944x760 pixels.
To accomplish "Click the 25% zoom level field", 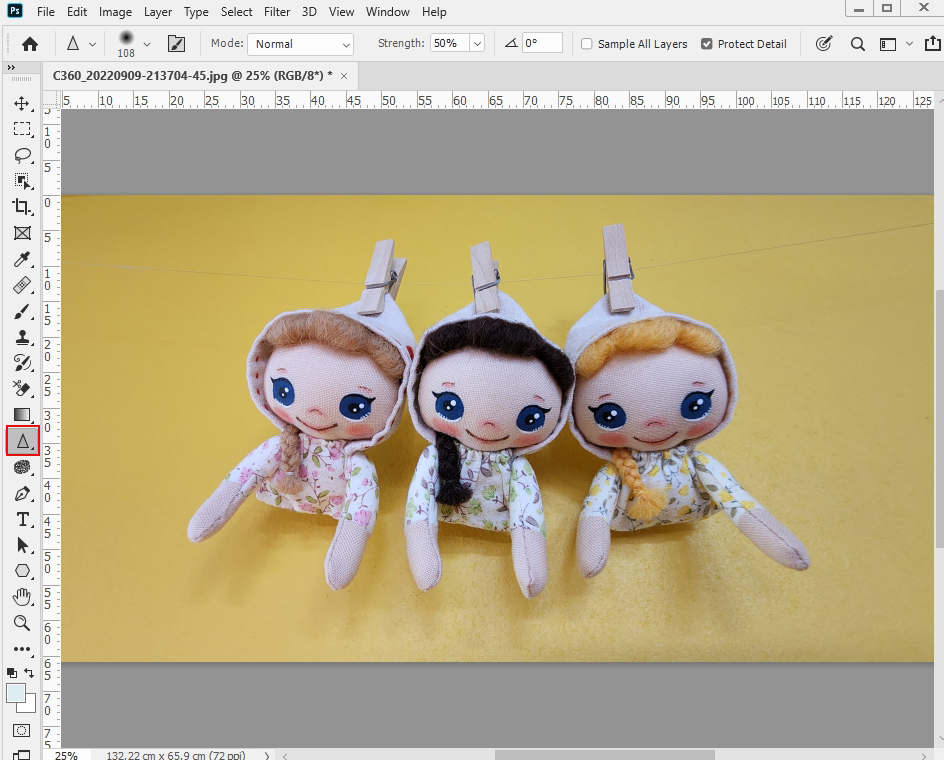I will point(66,755).
